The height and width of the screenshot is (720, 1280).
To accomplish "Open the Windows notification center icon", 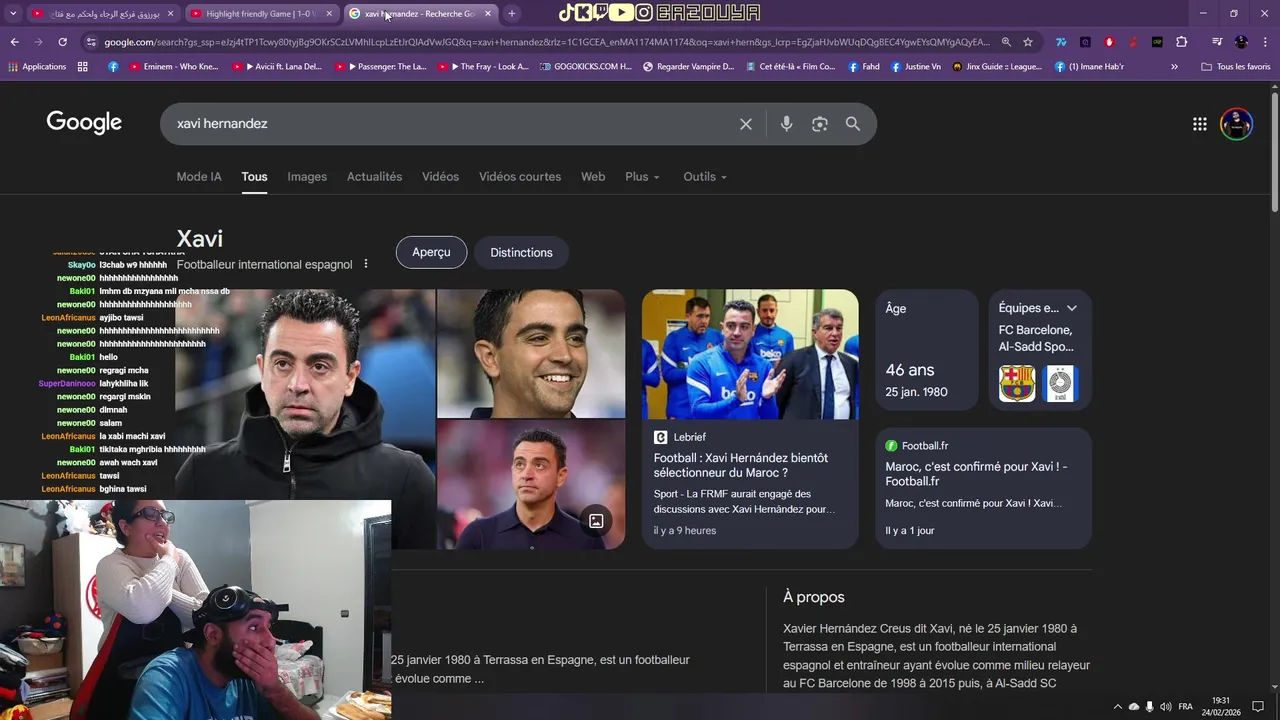I will 1258,707.
